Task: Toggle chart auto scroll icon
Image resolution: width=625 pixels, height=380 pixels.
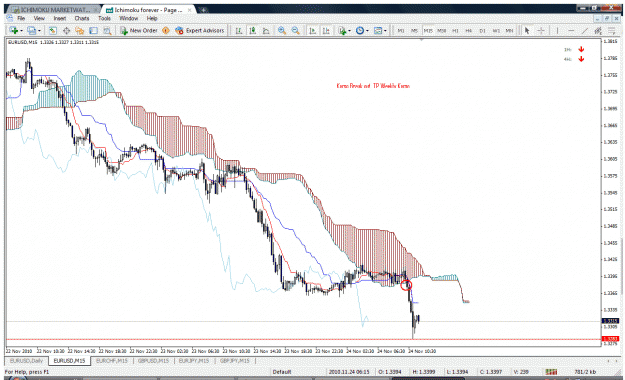Action: (312, 30)
